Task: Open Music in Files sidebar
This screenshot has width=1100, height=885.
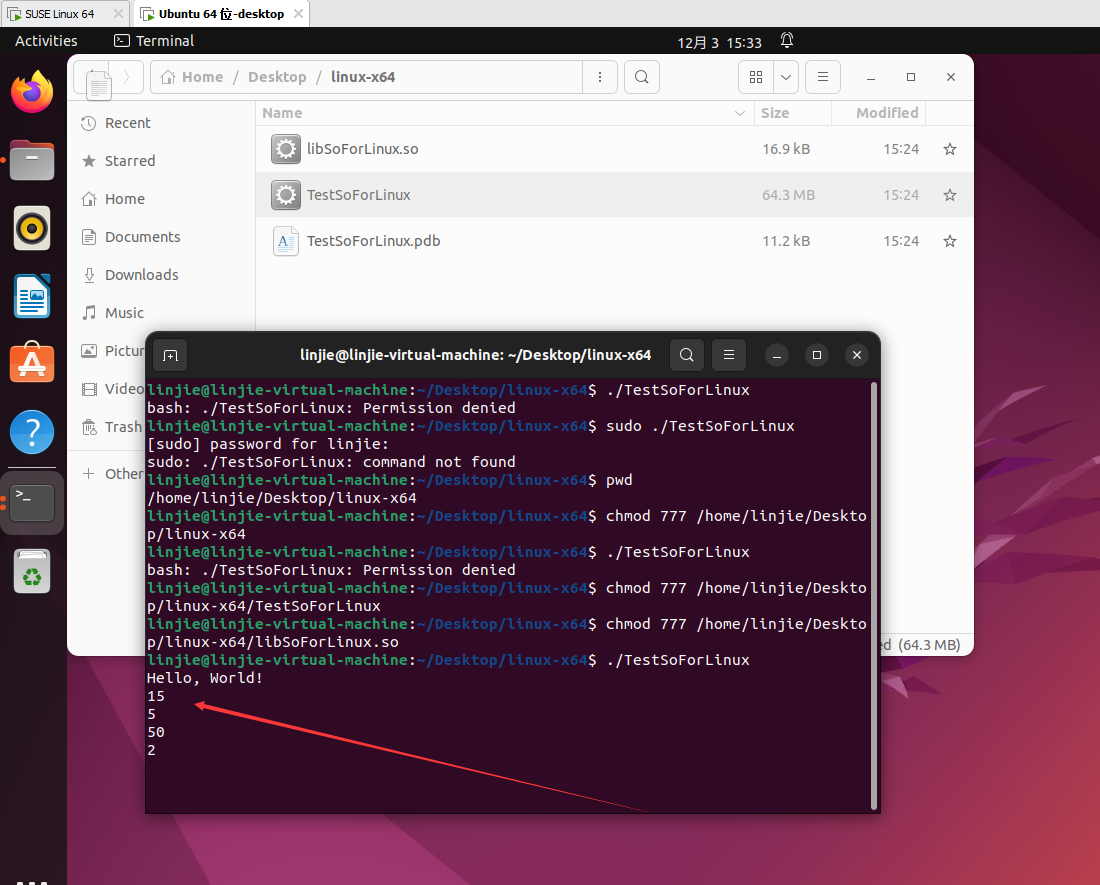Action: pyautogui.click(x=124, y=313)
